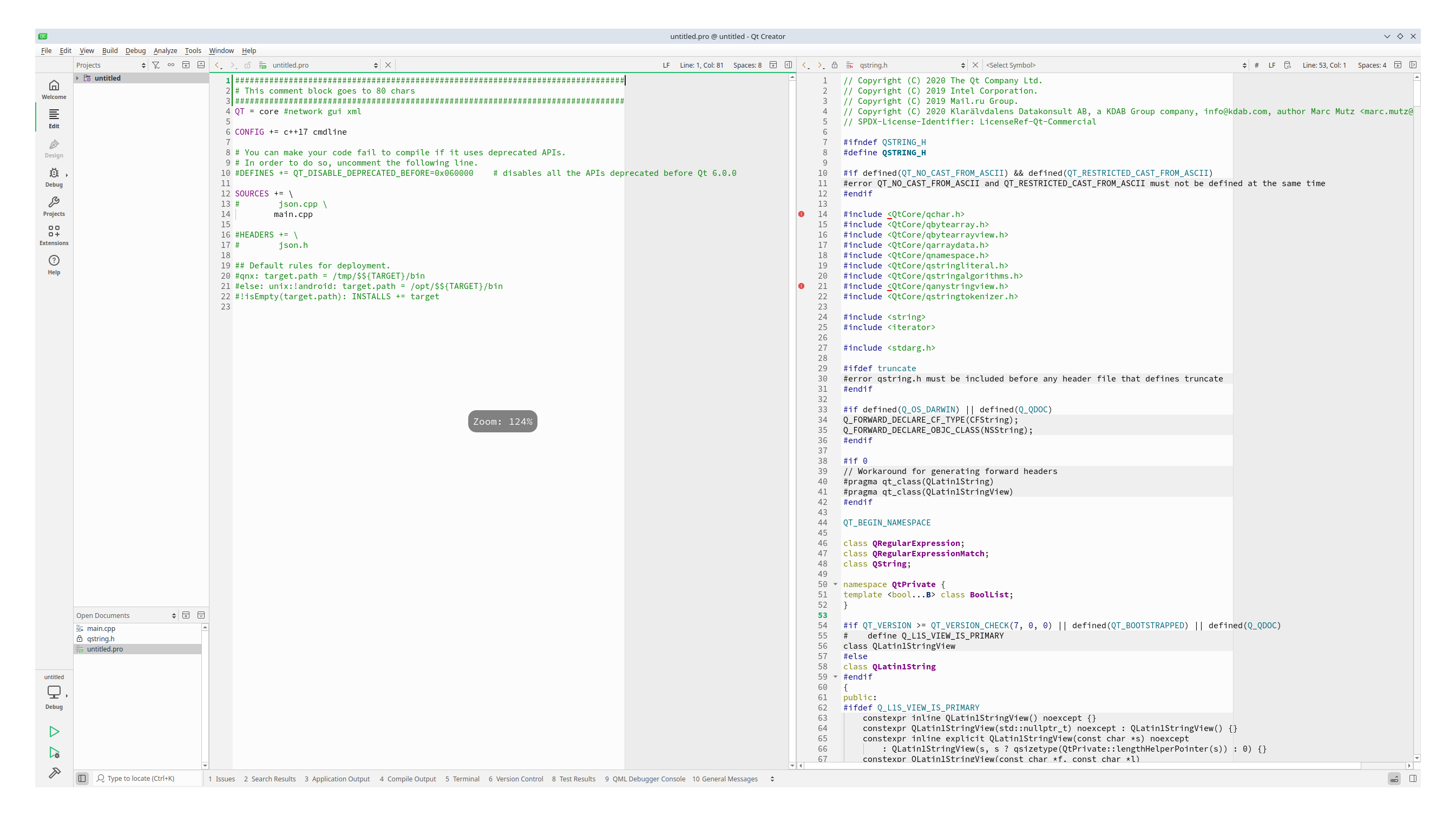Open the File menu

point(46,50)
